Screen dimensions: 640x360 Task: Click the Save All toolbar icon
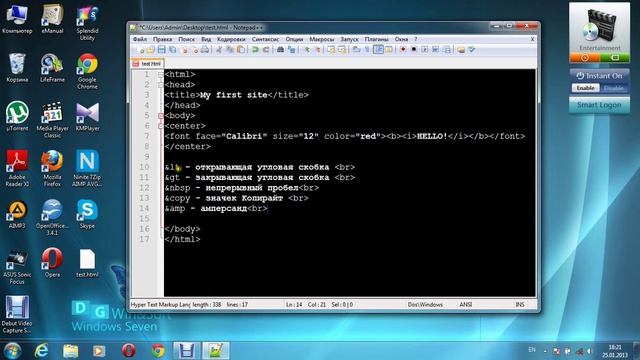tap(172, 49)
